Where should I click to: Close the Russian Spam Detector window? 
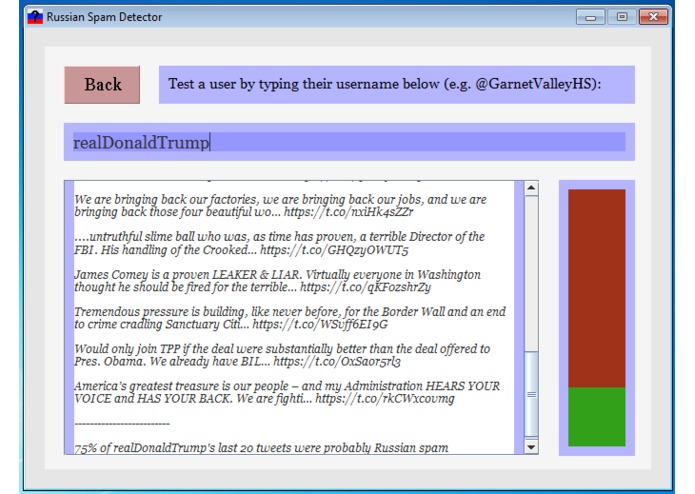pos(653,17)
